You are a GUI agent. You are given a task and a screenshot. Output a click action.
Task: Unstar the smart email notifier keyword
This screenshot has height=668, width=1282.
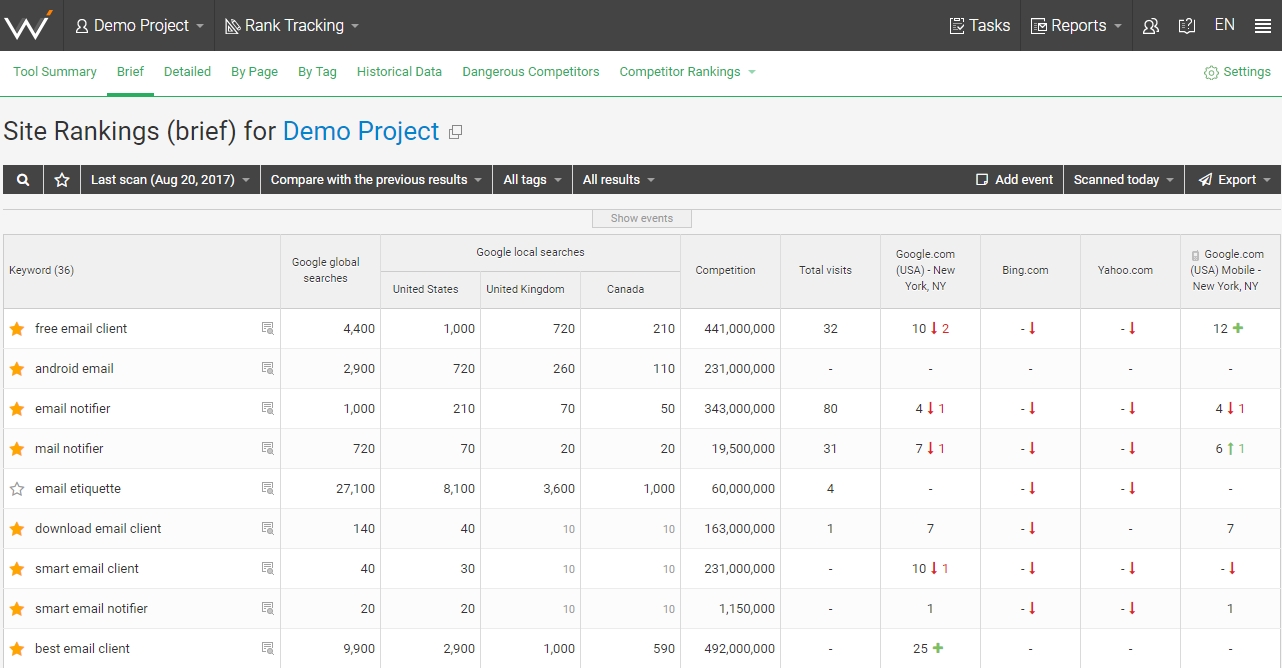pyautogui.click(x=17, y=608)
